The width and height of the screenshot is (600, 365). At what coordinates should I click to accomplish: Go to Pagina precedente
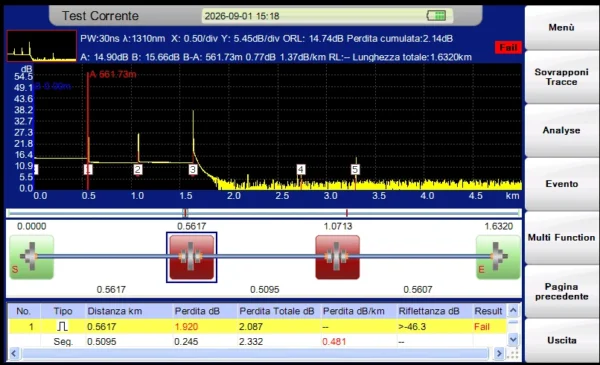point(561,292)
